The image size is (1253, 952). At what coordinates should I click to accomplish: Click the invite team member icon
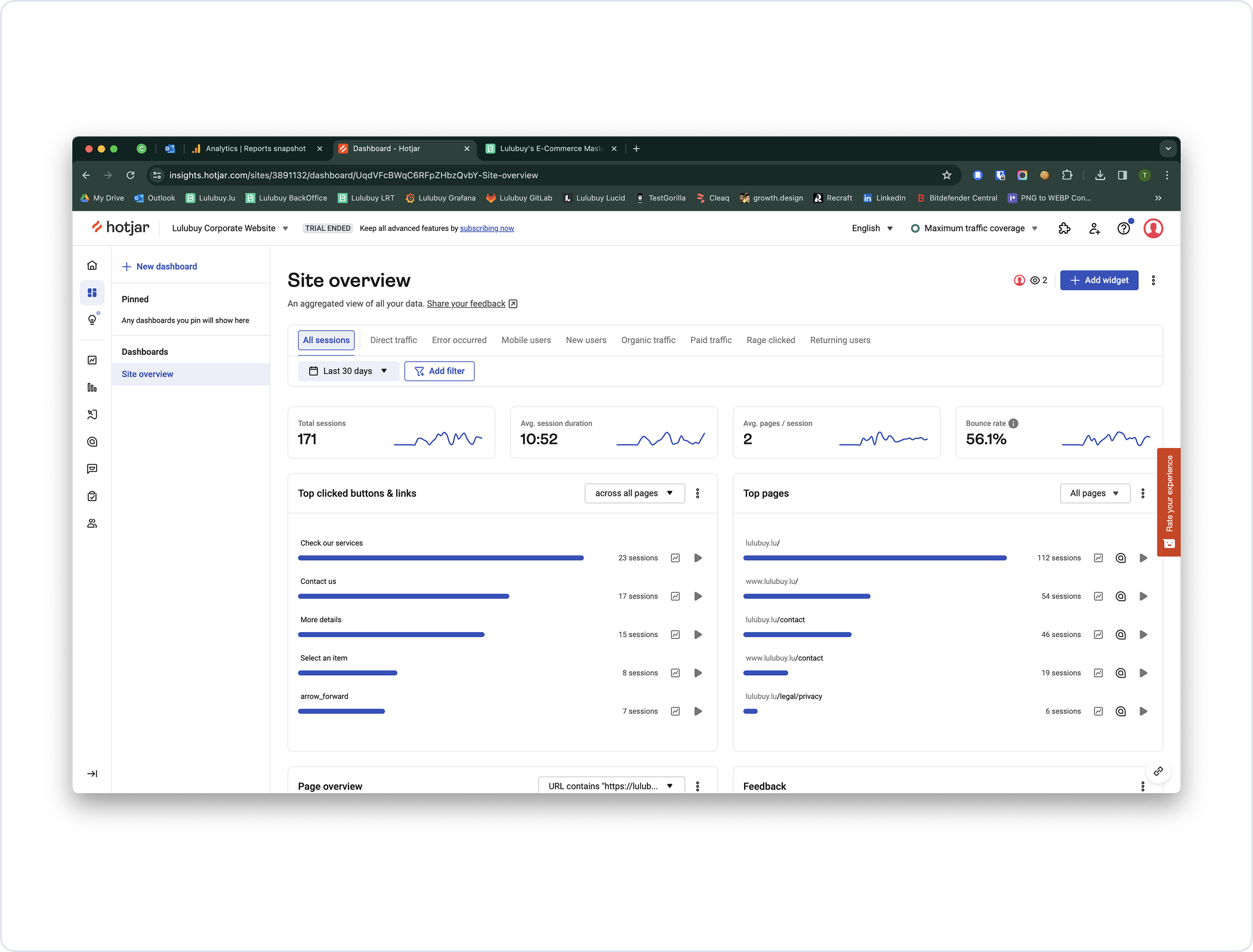coord(1094,228)
